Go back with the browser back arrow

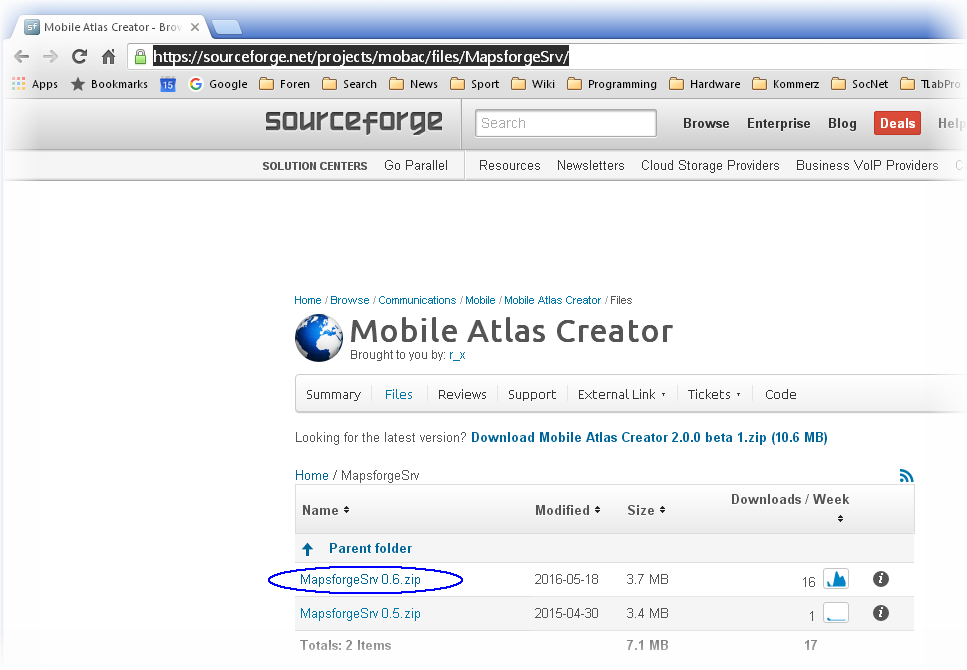click(22, 57)
